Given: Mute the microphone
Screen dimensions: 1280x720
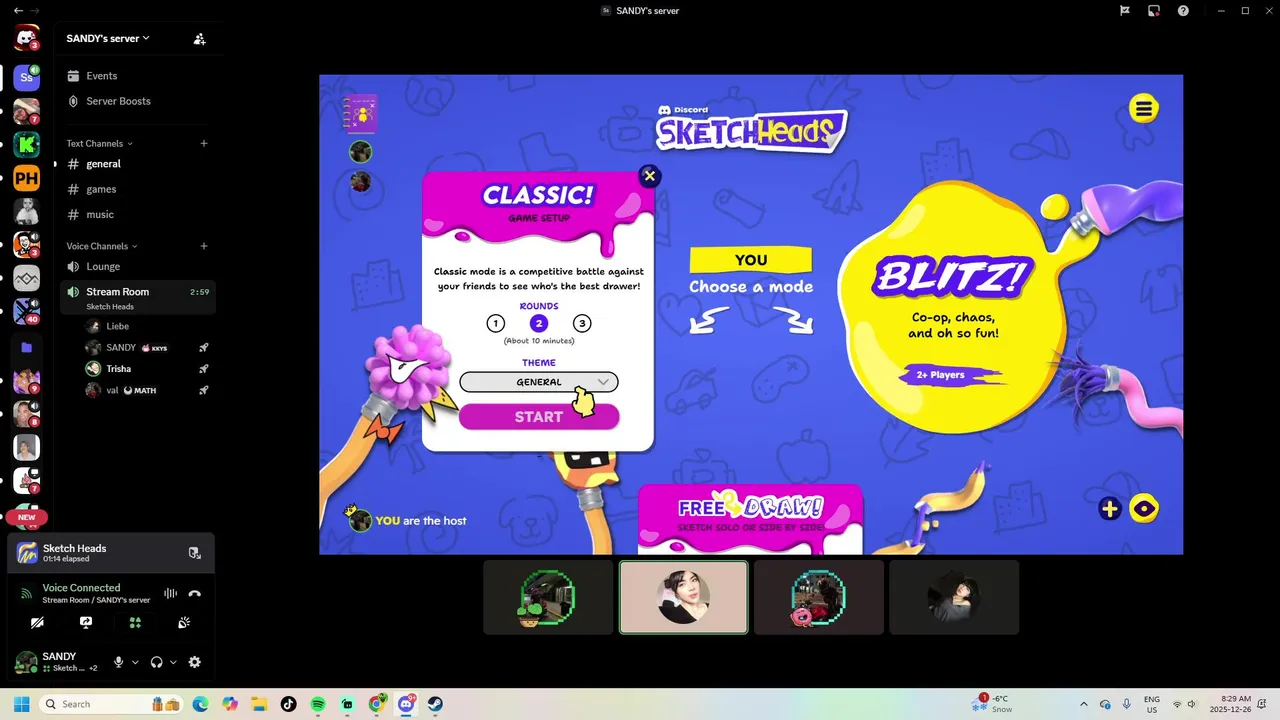Looking at the screenshot, I should (x=118, y=662).
